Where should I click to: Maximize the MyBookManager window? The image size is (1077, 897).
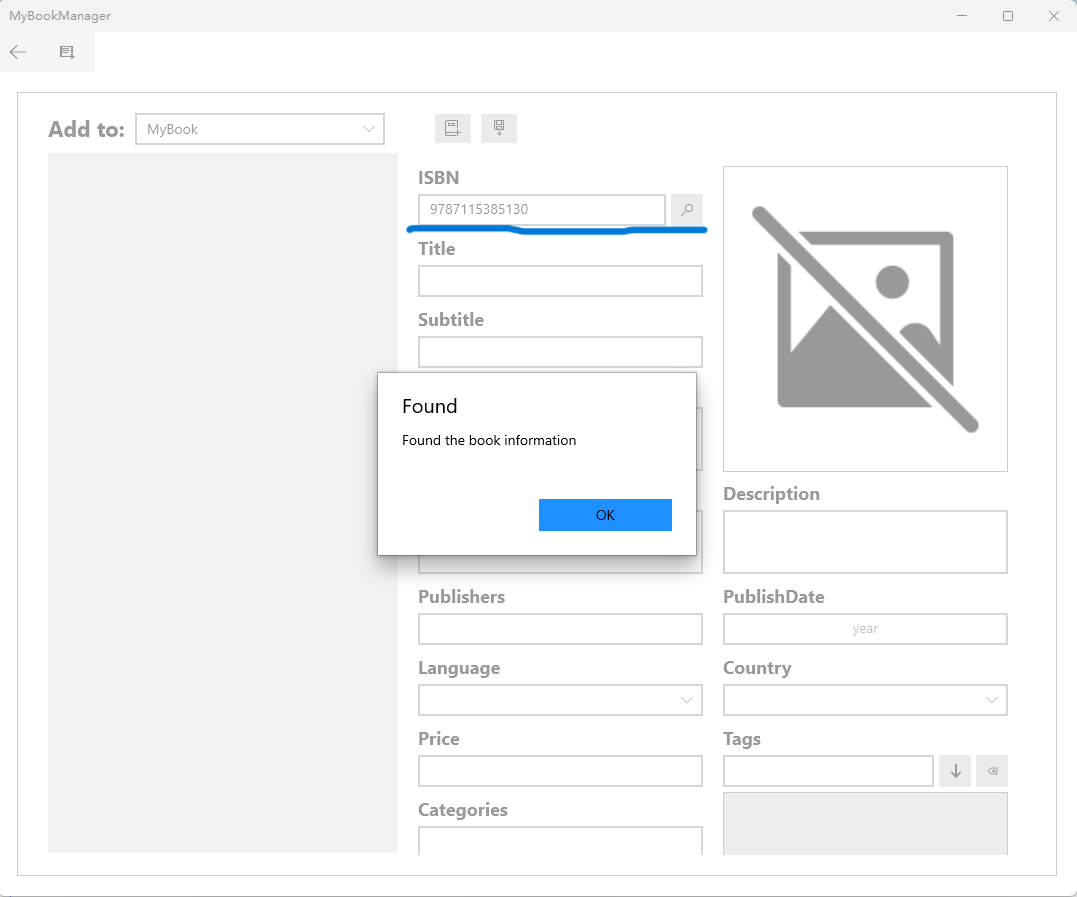pos(1008,16)
